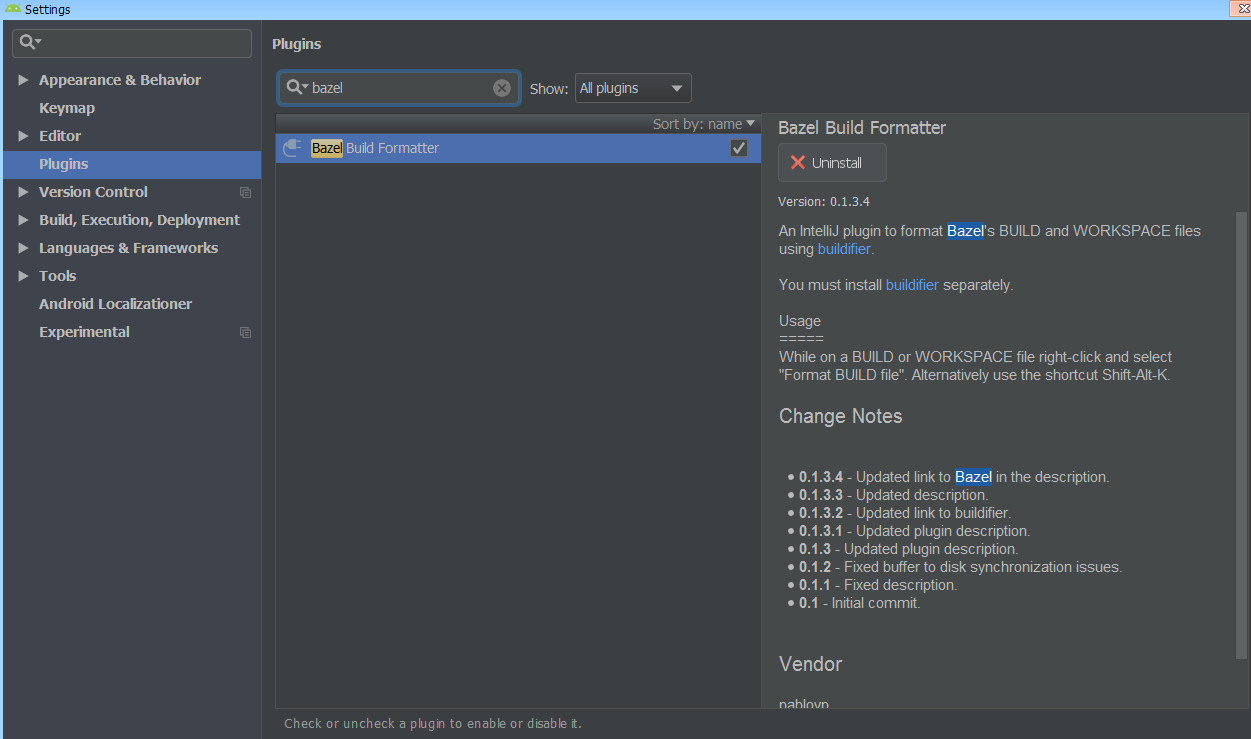1251x739 pixels.
Task: Expand the Languages & Frameworks arrow
Action: pos(23,248)
